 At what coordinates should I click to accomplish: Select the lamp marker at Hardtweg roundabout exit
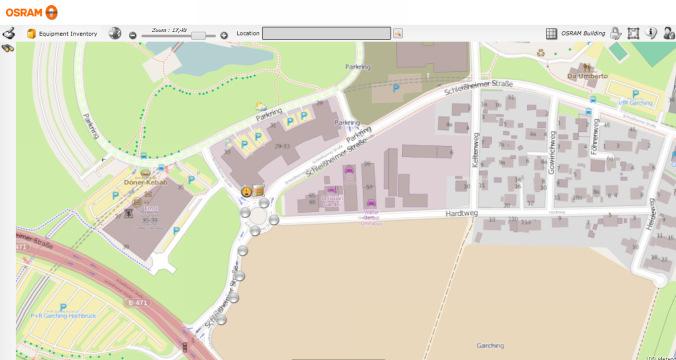[274, 220]
